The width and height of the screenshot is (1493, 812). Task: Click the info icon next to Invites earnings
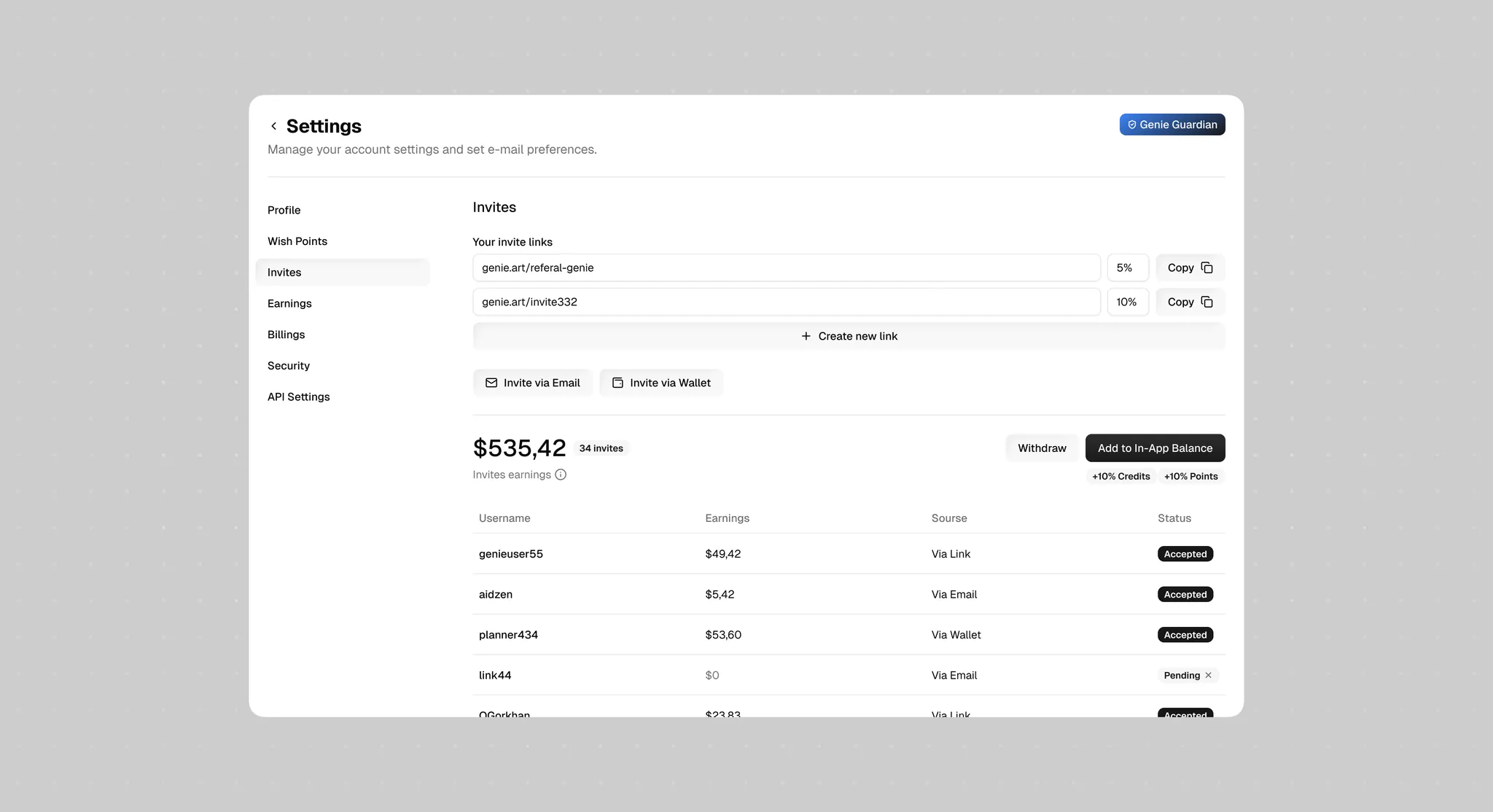coord(561,475)
